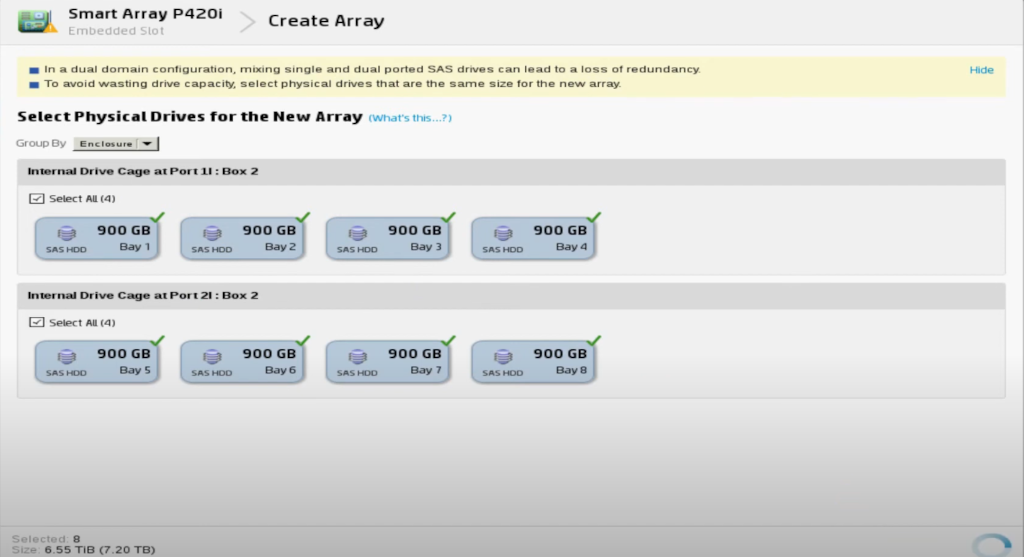The image size is (1024, 557).
Task: Click the loading spinner in the bottom corner
Action: (x=991, y=545)
